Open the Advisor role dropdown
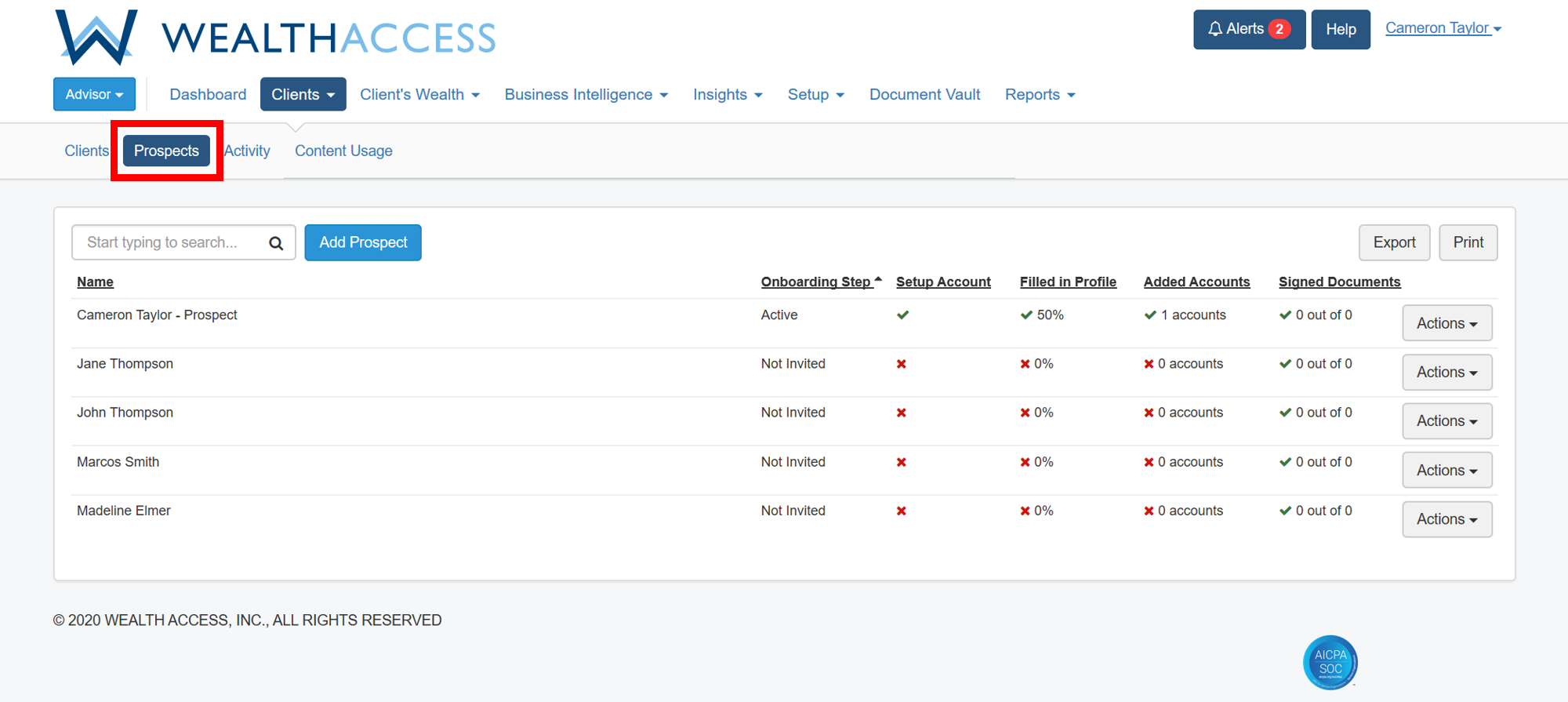This screenshot has height=702, width=1568. (94, 94)
